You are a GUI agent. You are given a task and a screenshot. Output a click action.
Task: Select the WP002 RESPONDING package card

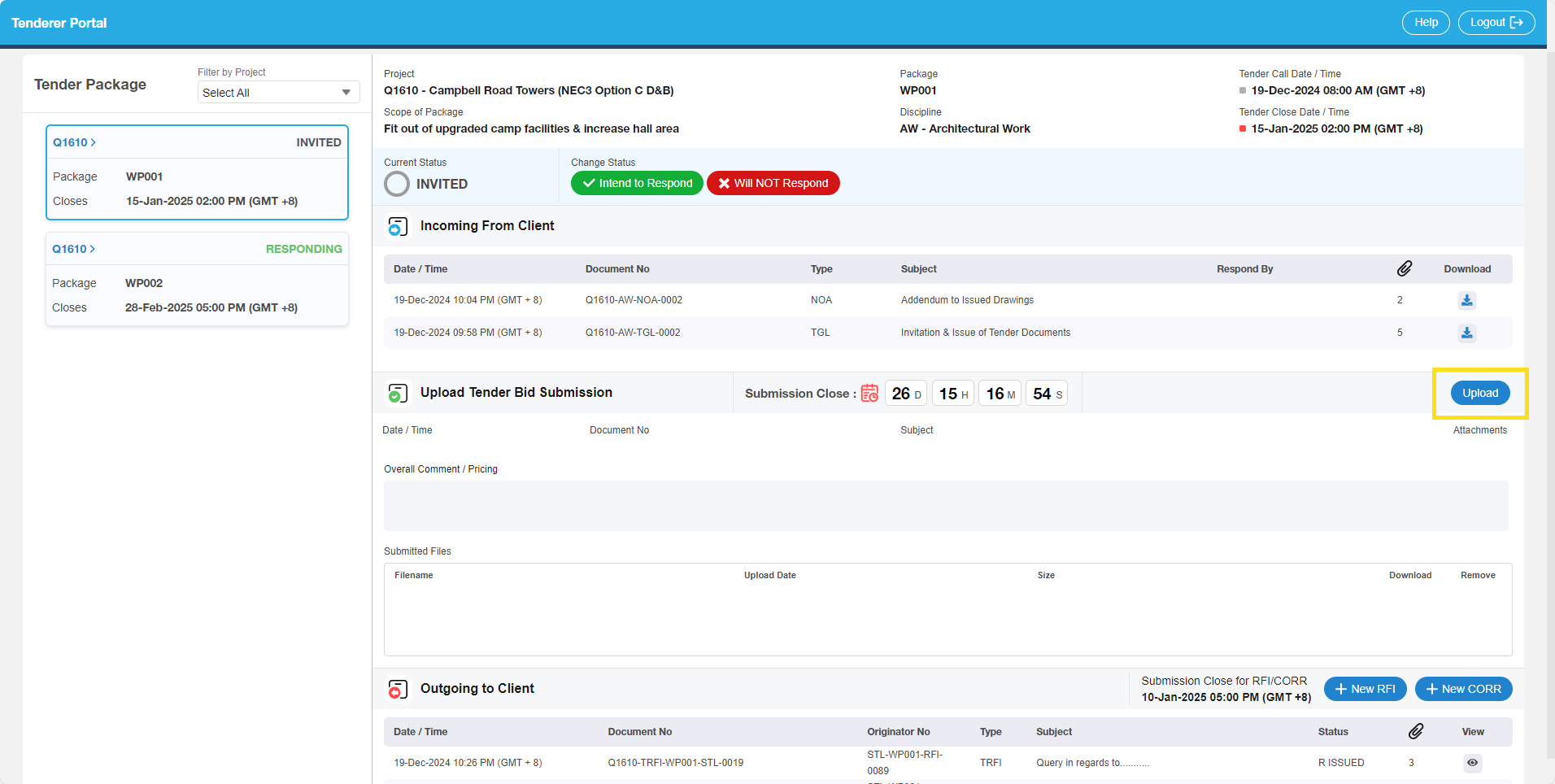(x=197, y=279)
